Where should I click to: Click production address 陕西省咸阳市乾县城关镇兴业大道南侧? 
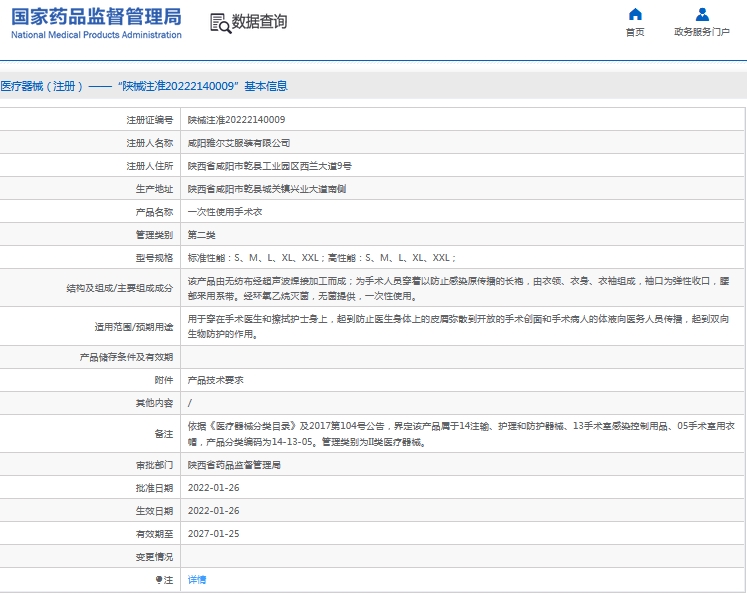tap(267, 189)
